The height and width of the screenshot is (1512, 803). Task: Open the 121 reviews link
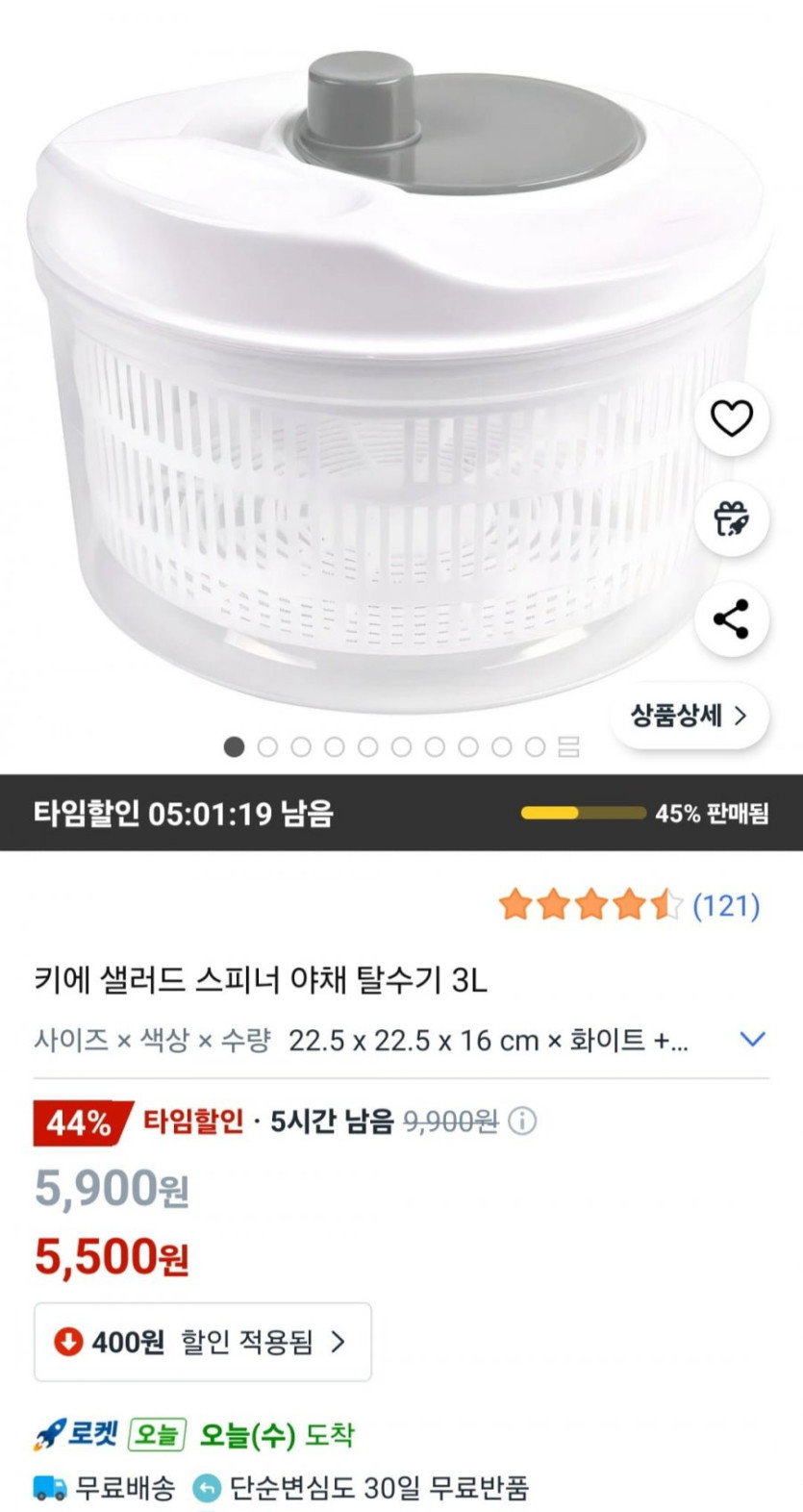click(x=726, y=905)
